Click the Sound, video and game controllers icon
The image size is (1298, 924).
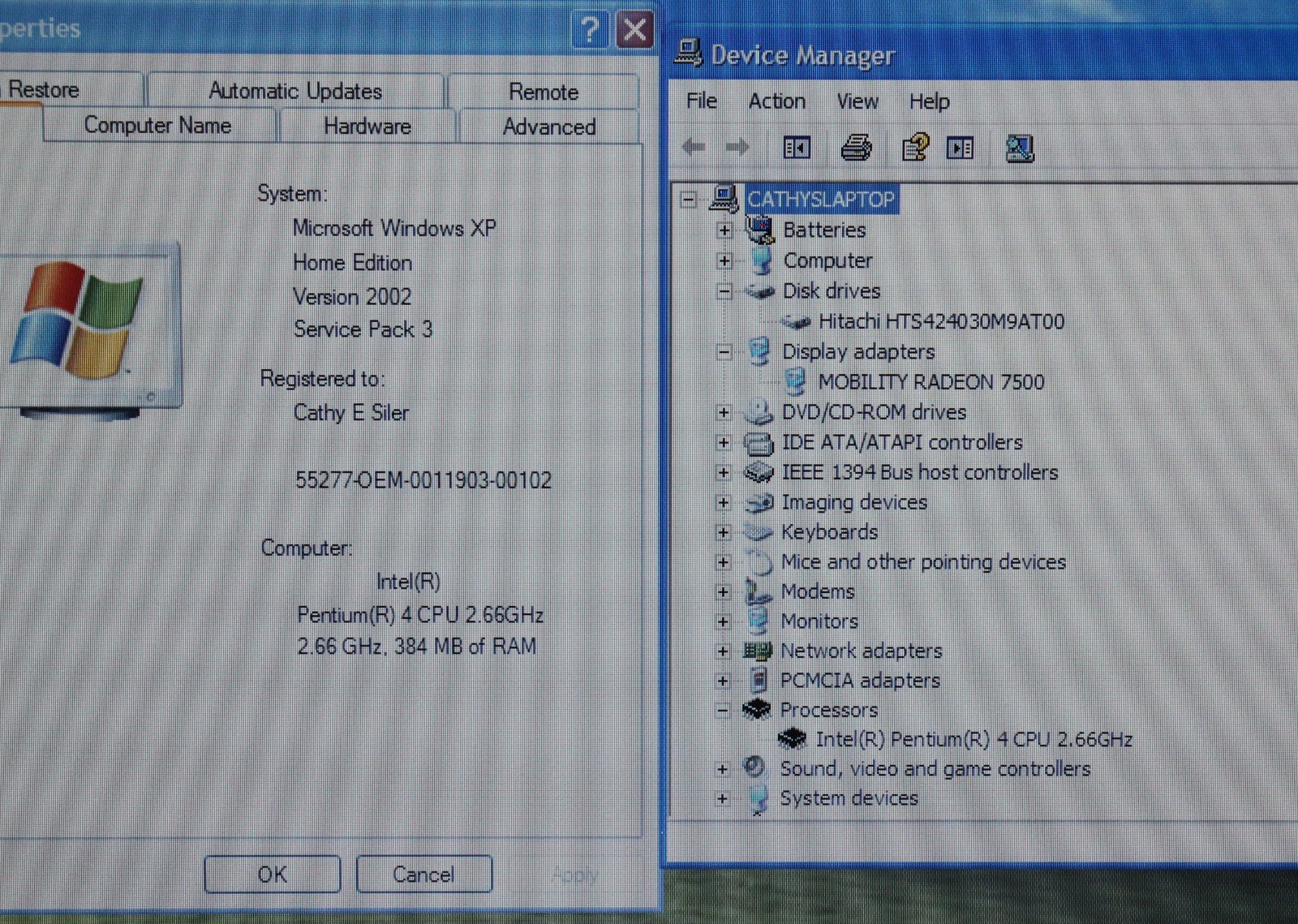pos(755,767)
